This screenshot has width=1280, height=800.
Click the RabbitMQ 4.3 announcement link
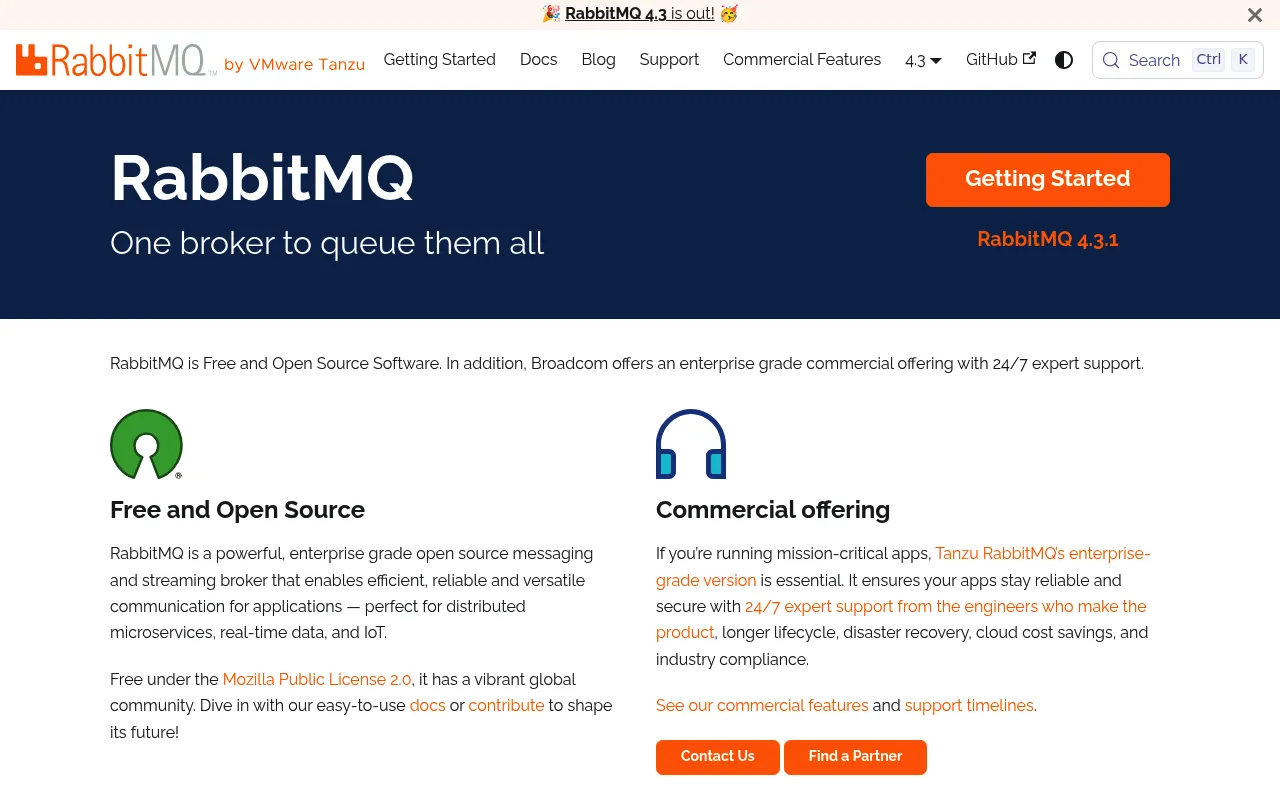[640, 14]
